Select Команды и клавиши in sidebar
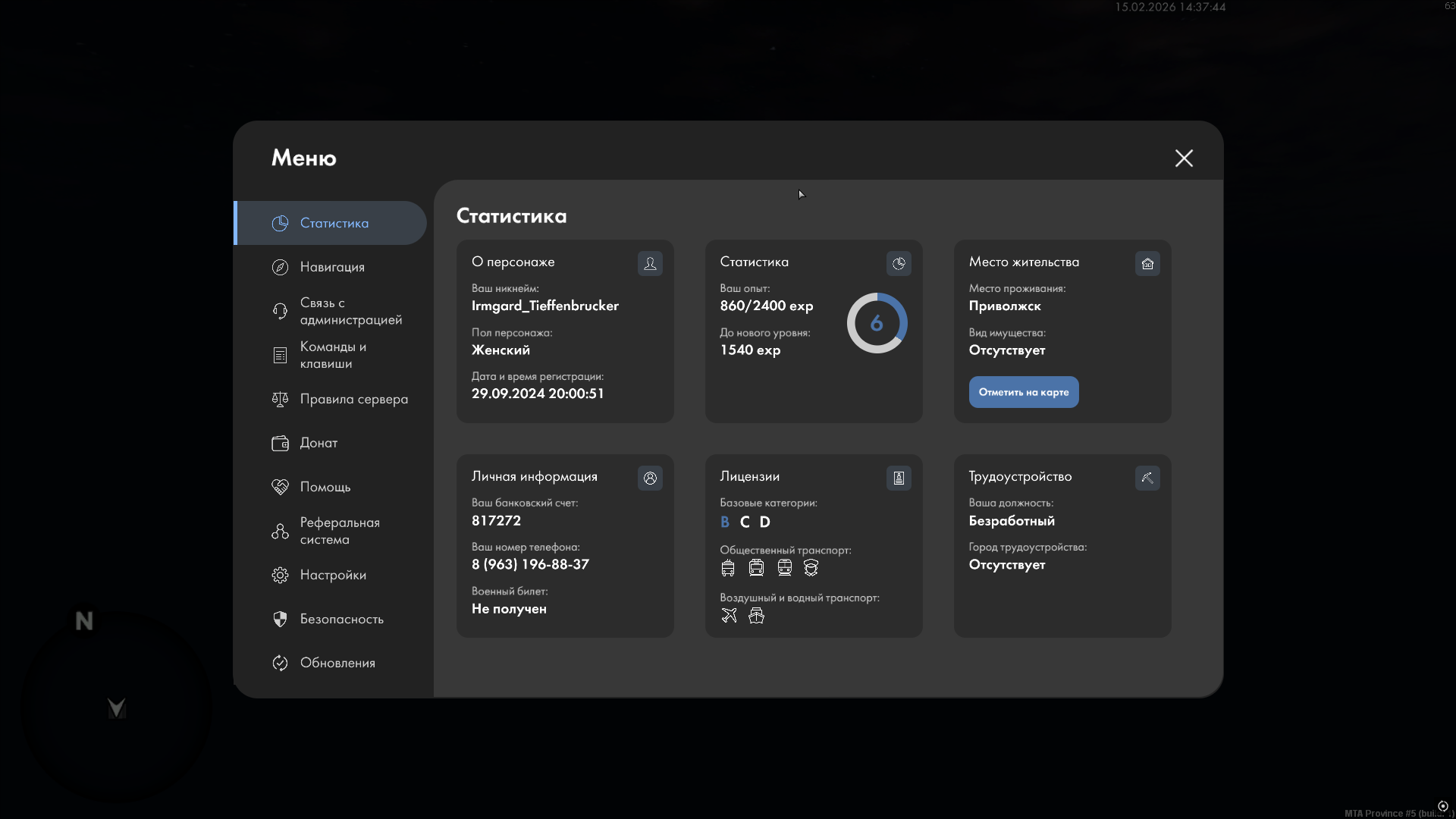1456x819 pixels. tap(332, 355)
